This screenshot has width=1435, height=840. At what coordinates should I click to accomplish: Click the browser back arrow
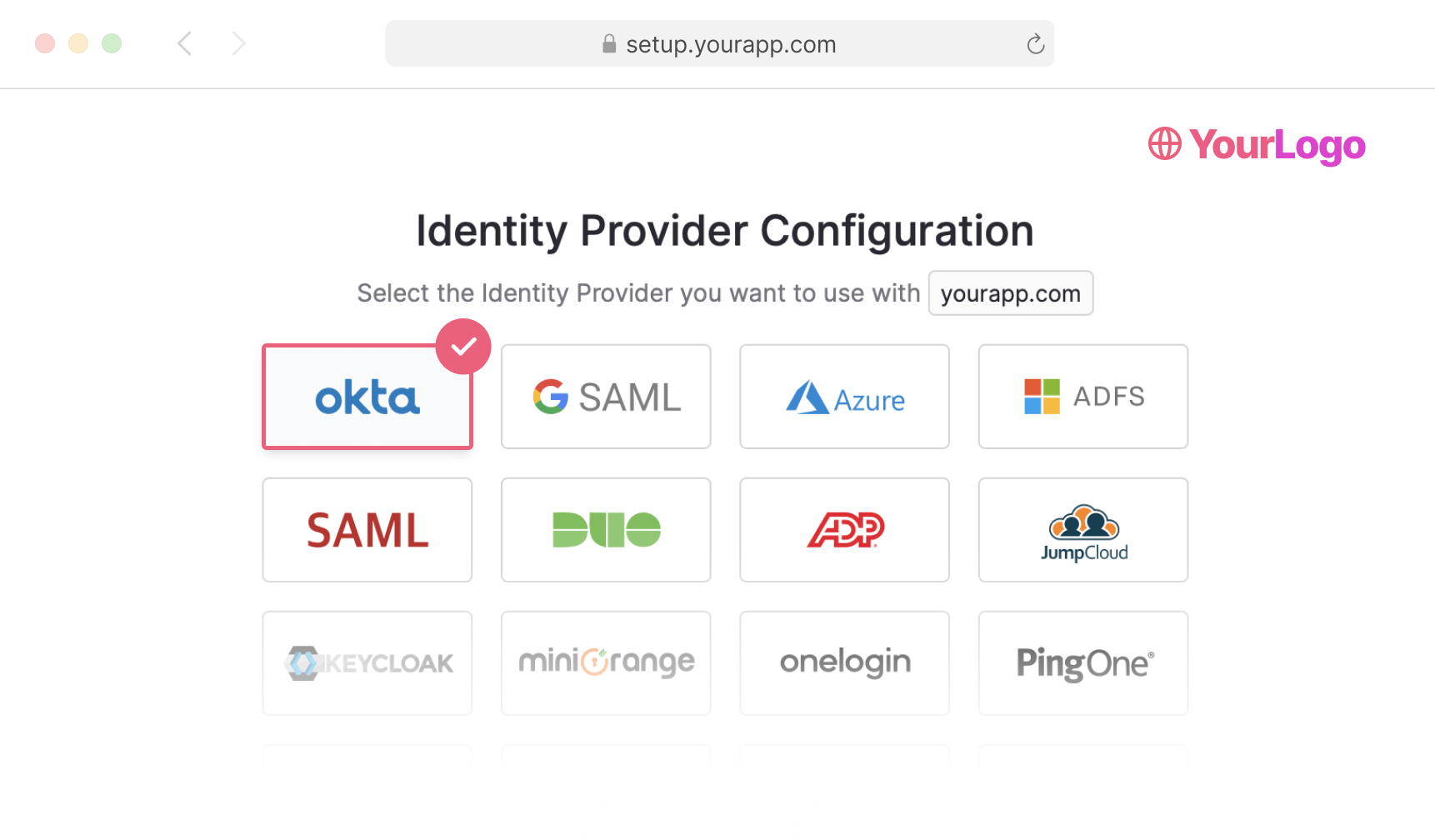pyautogui.click(x=185, y=43)
